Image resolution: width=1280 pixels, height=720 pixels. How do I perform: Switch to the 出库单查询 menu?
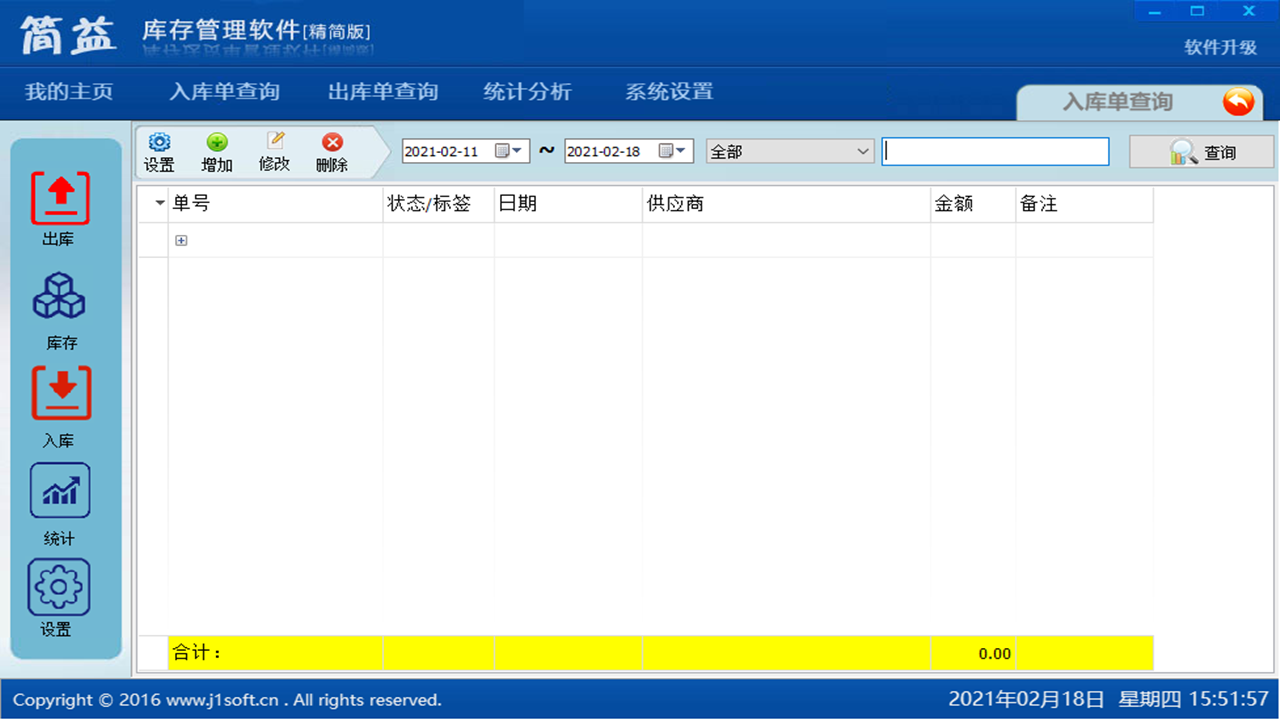pos(383,91)
